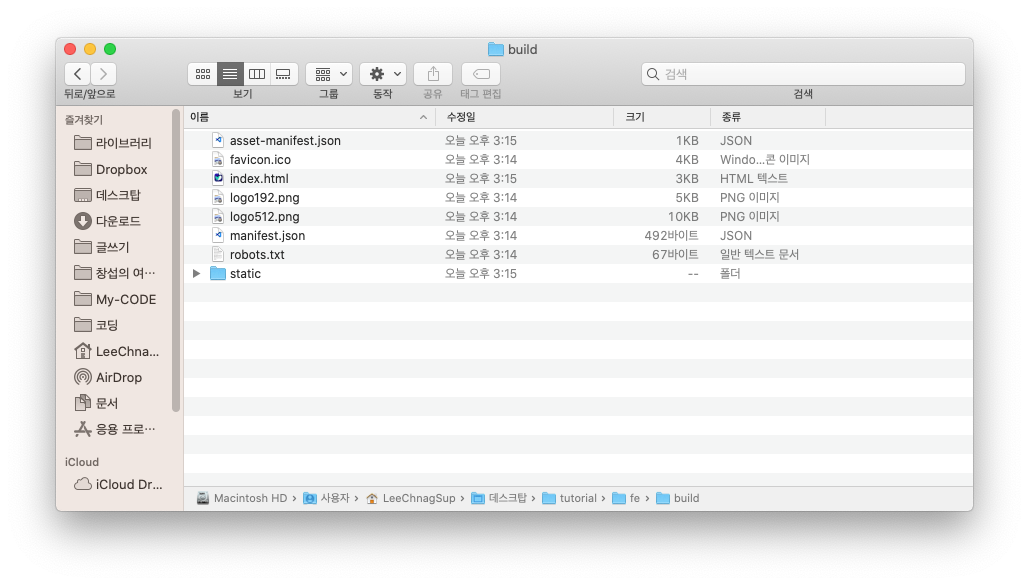1029x585 pixels.
Task: Go forward with the right arrow button
Action: tap(104, 74)
